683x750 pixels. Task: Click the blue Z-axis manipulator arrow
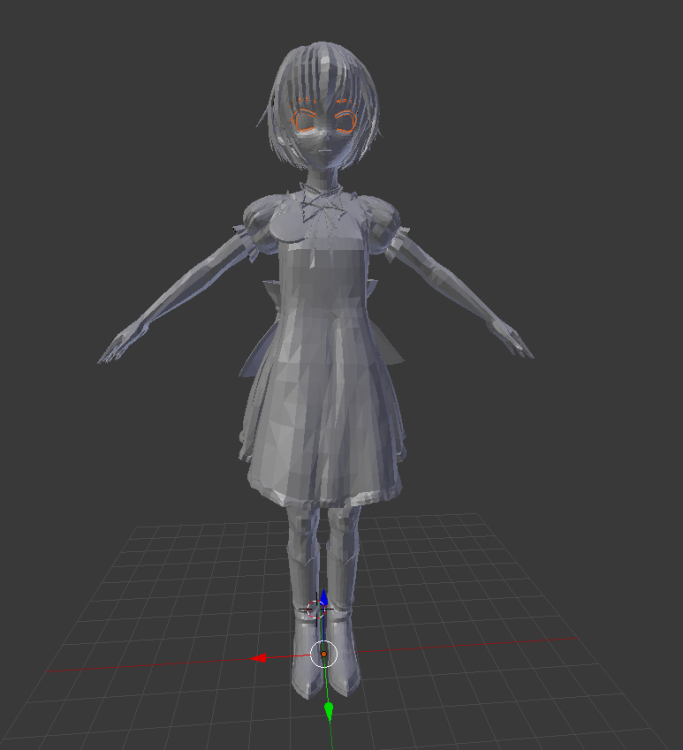[x=324, y=598]
